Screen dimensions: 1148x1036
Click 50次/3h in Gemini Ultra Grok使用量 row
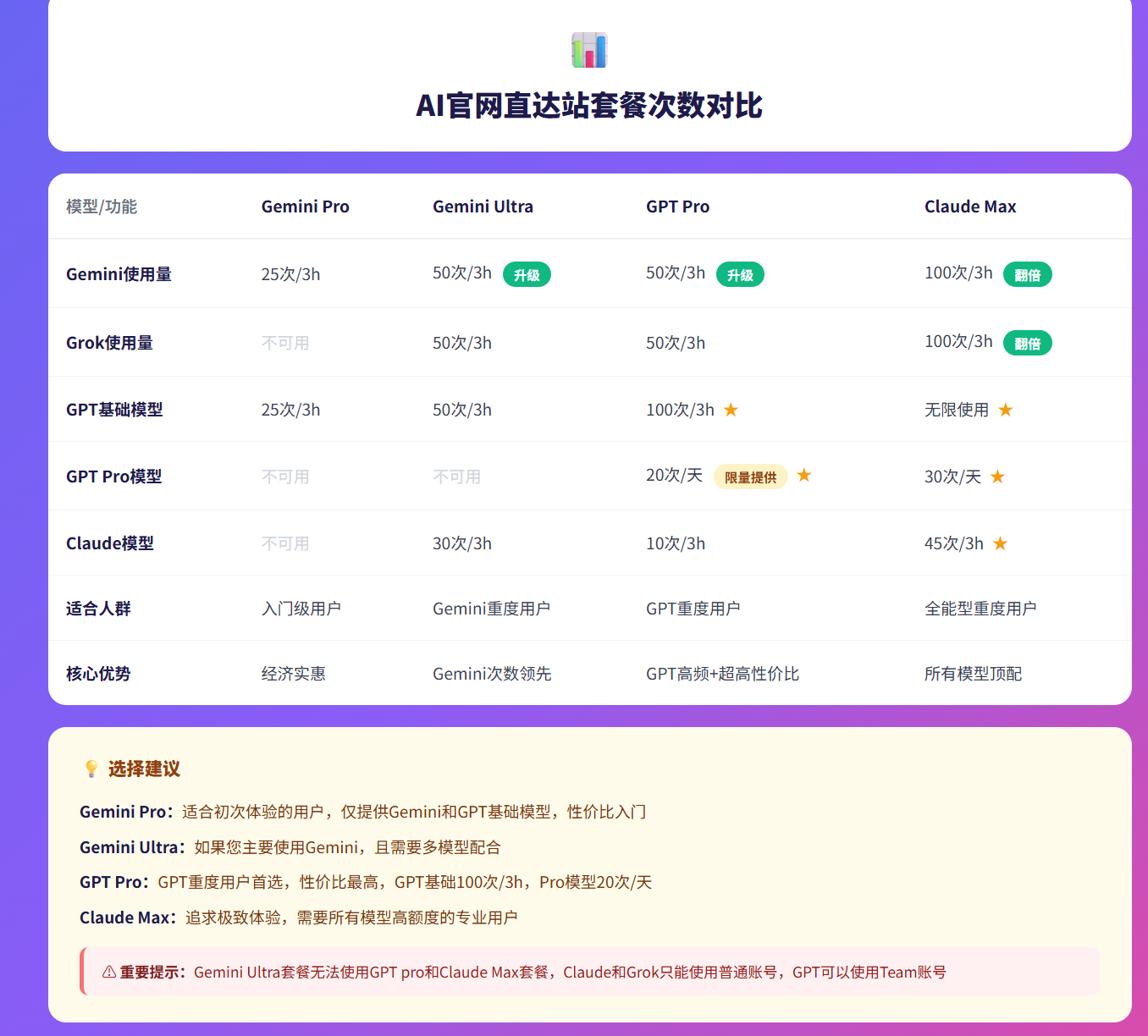tap(462, 343)
